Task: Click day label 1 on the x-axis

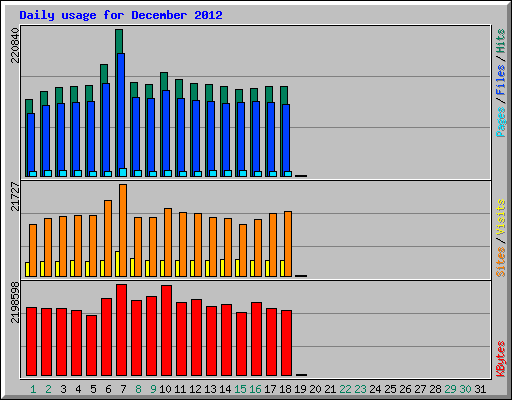Action: (x=33, y=389)
